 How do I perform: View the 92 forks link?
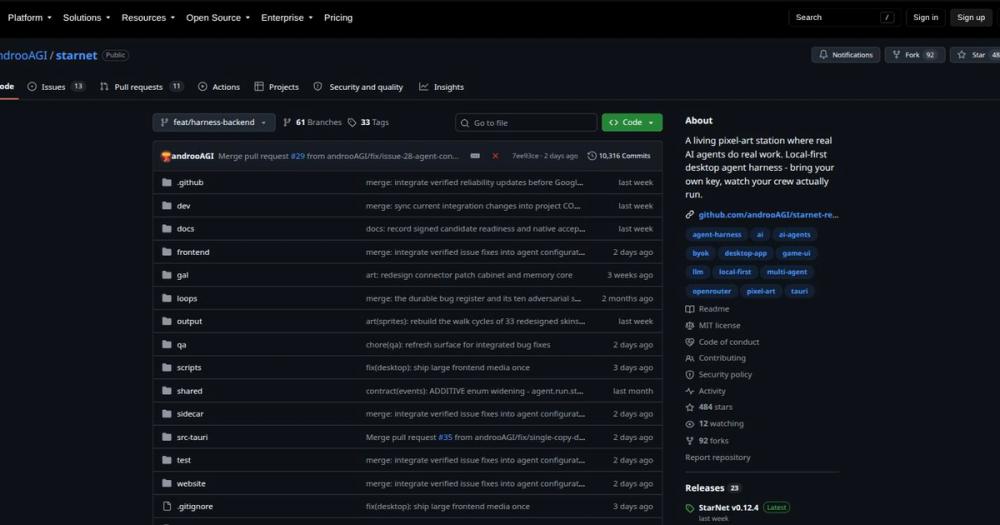click(x=713, y=440)
